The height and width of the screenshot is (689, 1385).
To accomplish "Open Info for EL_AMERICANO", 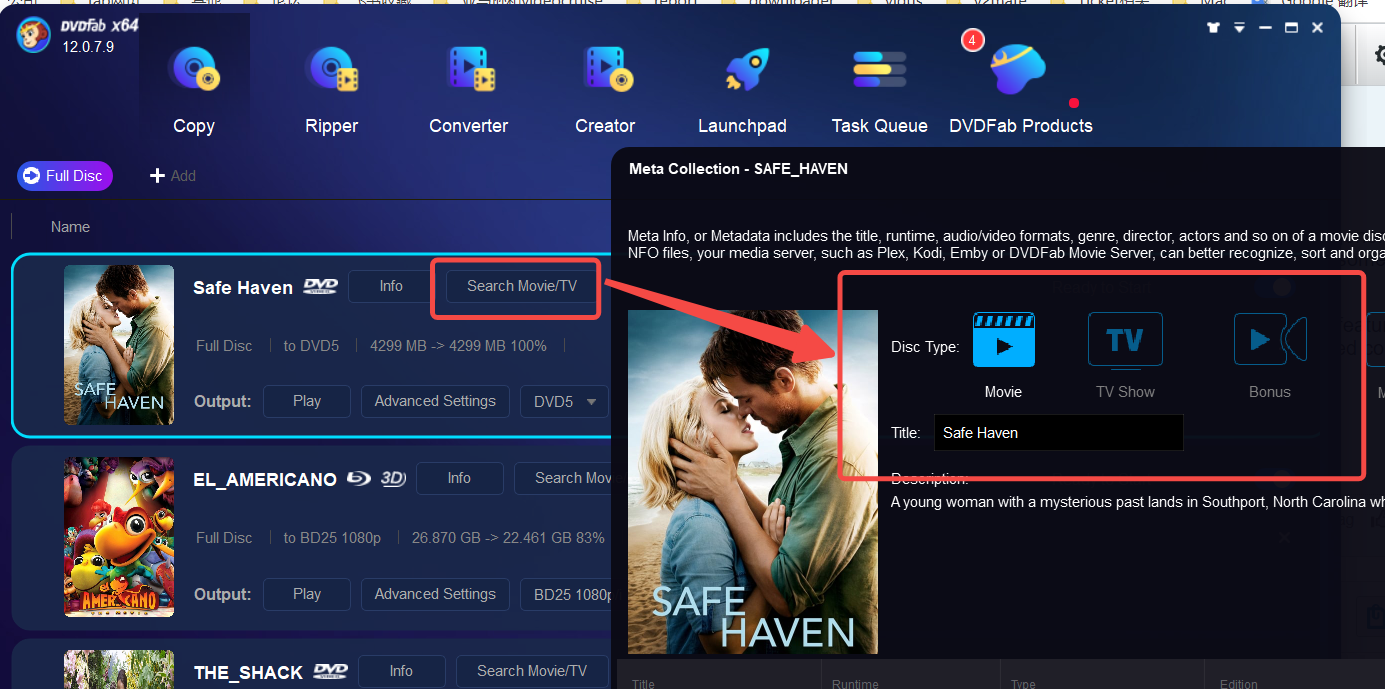I will click(459, 478).
